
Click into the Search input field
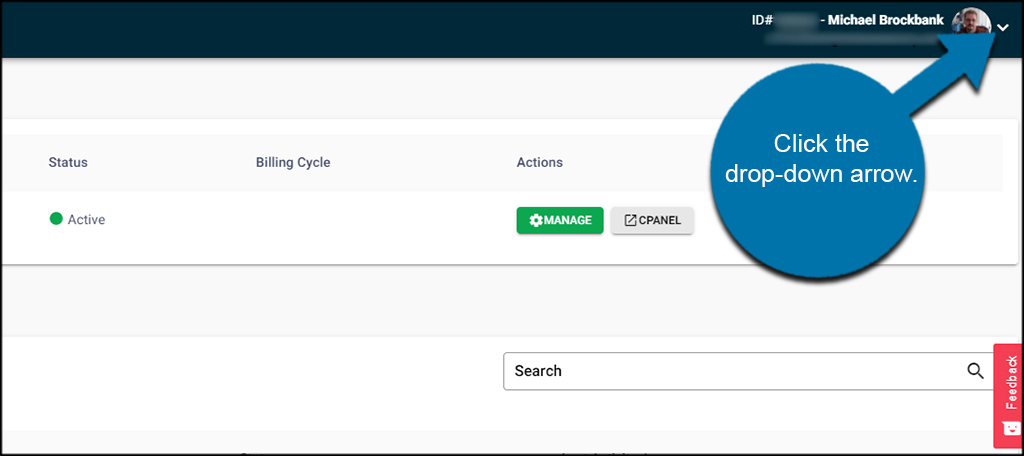pos(730,370)
